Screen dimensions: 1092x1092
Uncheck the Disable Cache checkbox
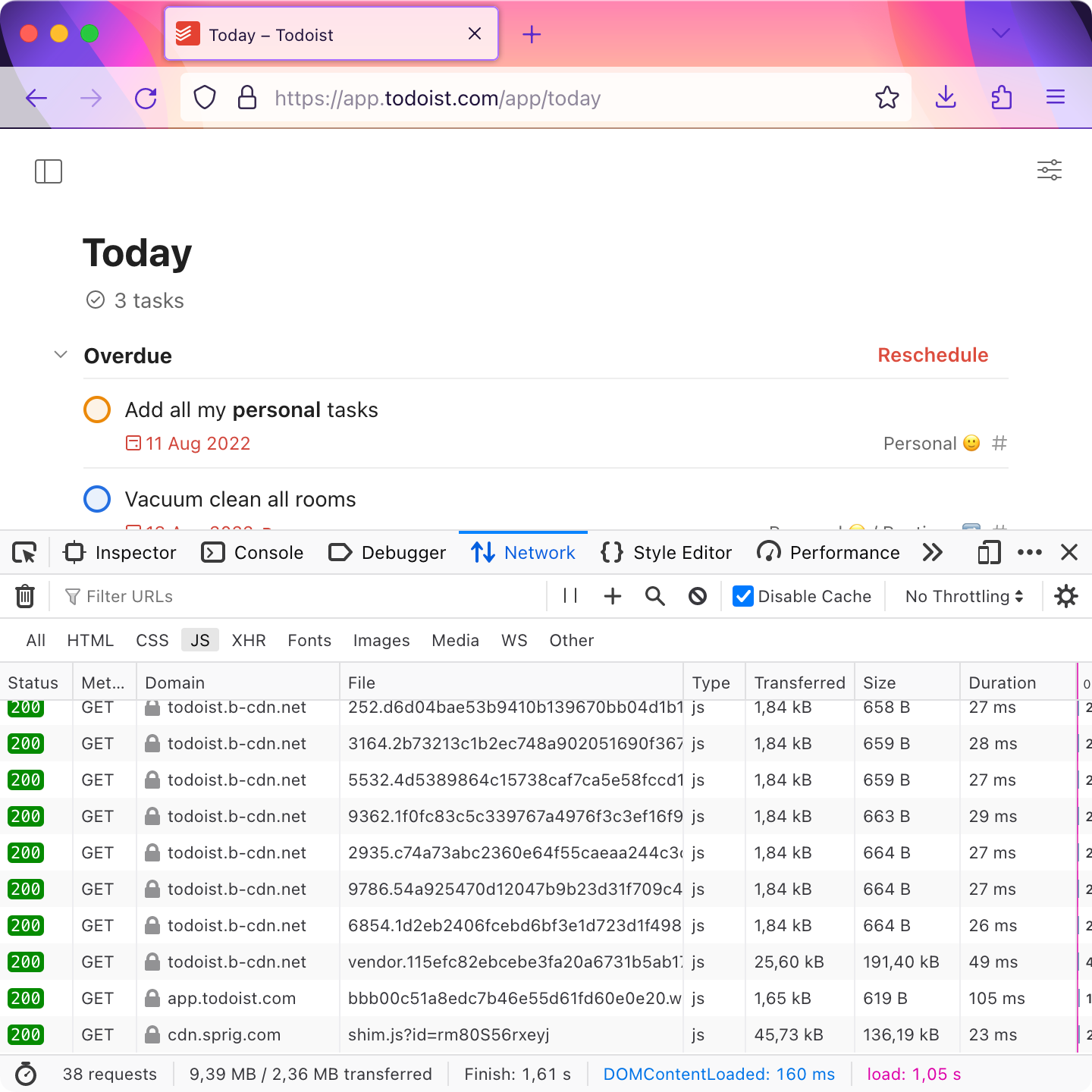[743, 597]
